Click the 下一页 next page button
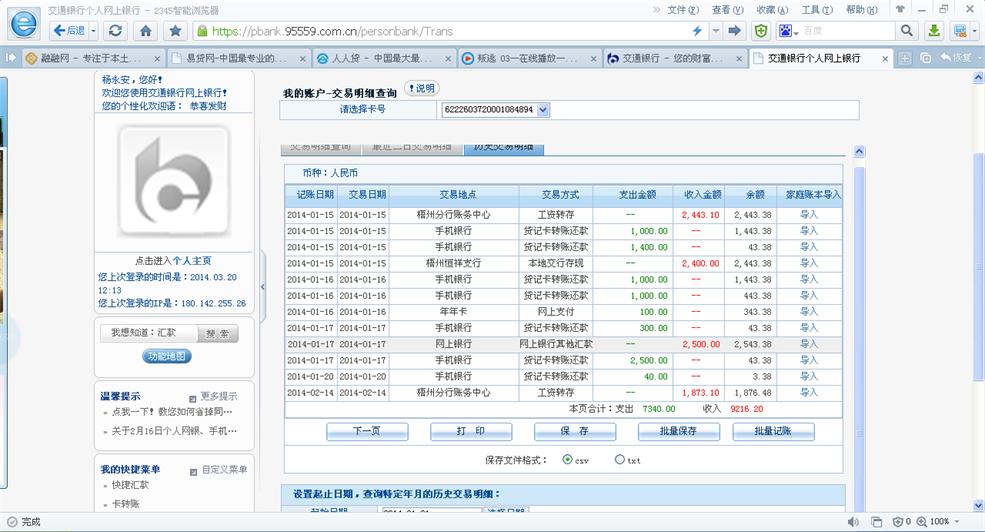This screenshot has width=985, height=532. (367, 432)
